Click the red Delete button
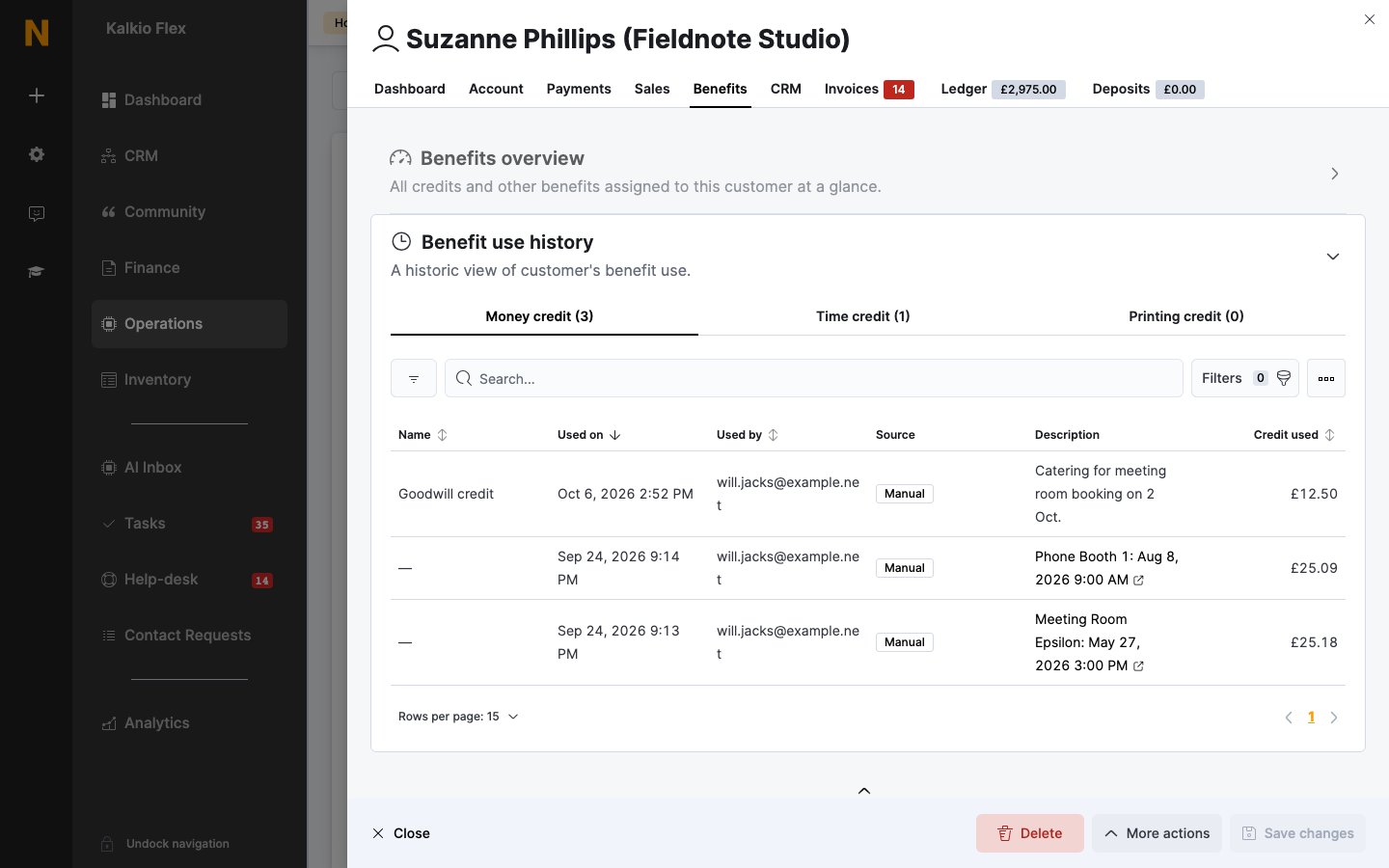 click(x=1030, y=833)
